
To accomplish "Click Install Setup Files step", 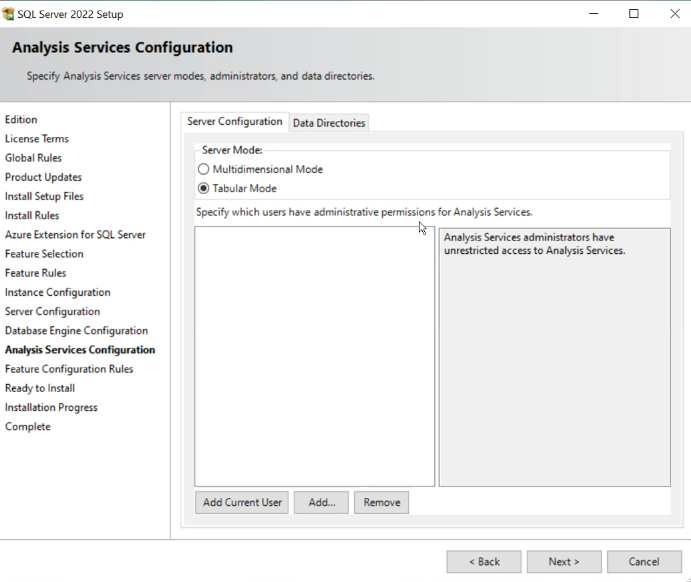I will [45, 196].
